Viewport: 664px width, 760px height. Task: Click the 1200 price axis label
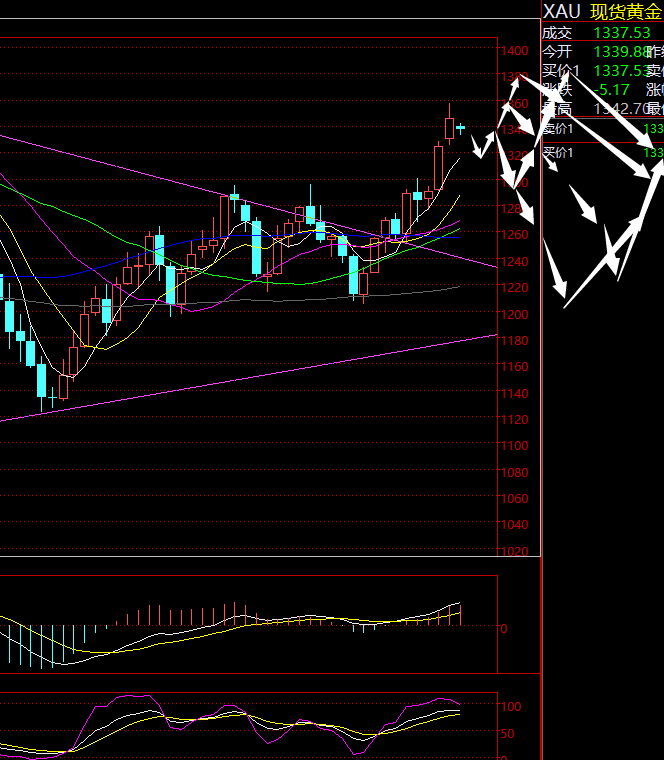coord(514,314)
